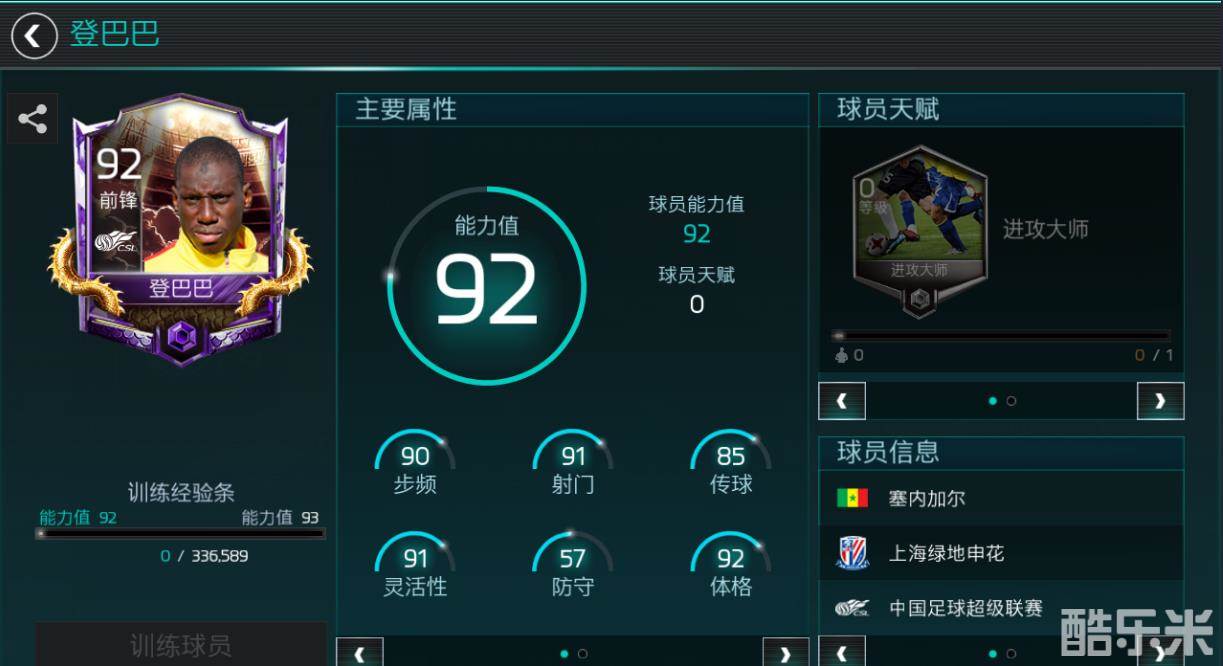
Task: Go back using the top-left arrow
Action: point(34,35)
